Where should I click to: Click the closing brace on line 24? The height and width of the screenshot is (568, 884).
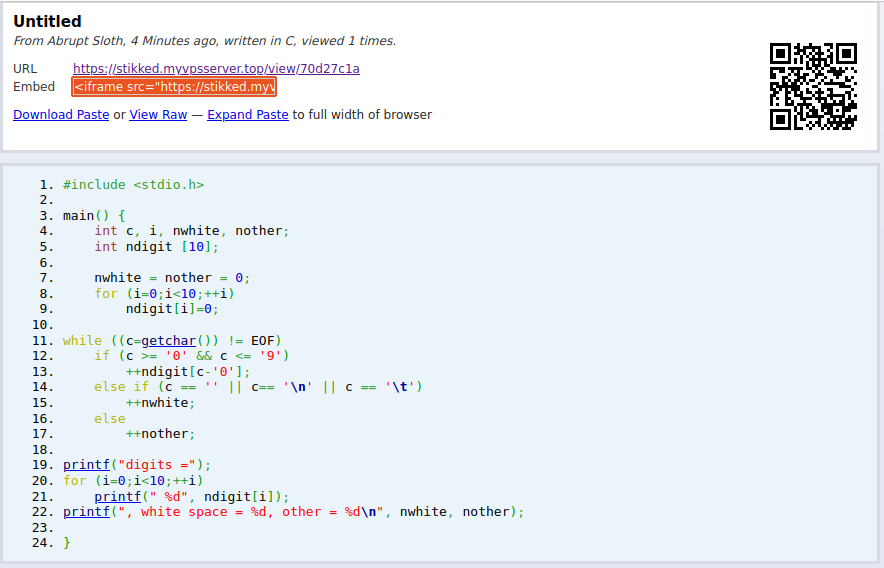tap(67, 543)
